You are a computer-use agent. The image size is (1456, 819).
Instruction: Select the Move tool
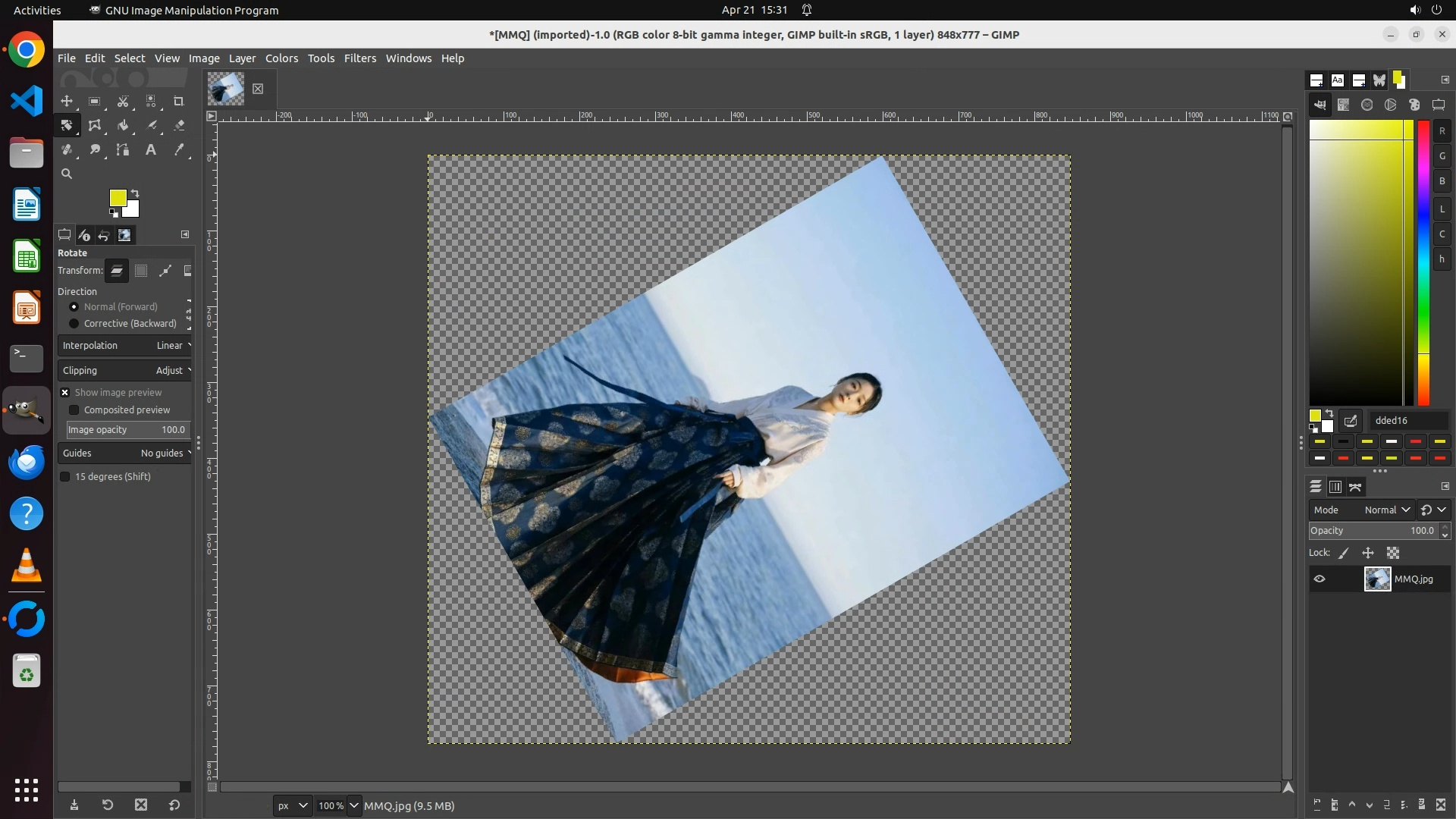(x=67, y=102)
